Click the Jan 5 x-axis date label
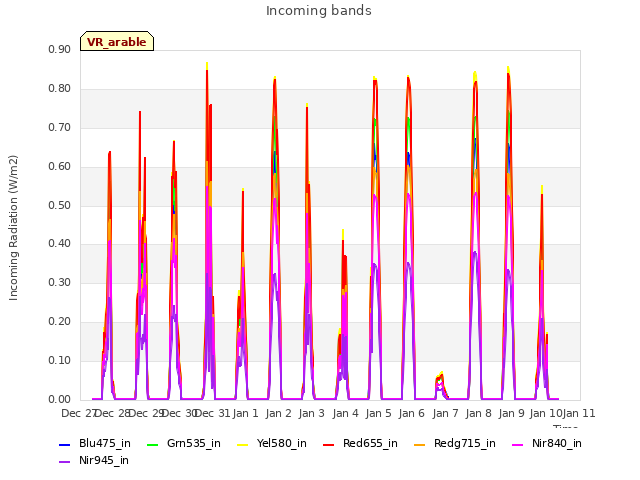Image resolution: width=640 pixels, height=480 pixels. click(x=379, y=413)
